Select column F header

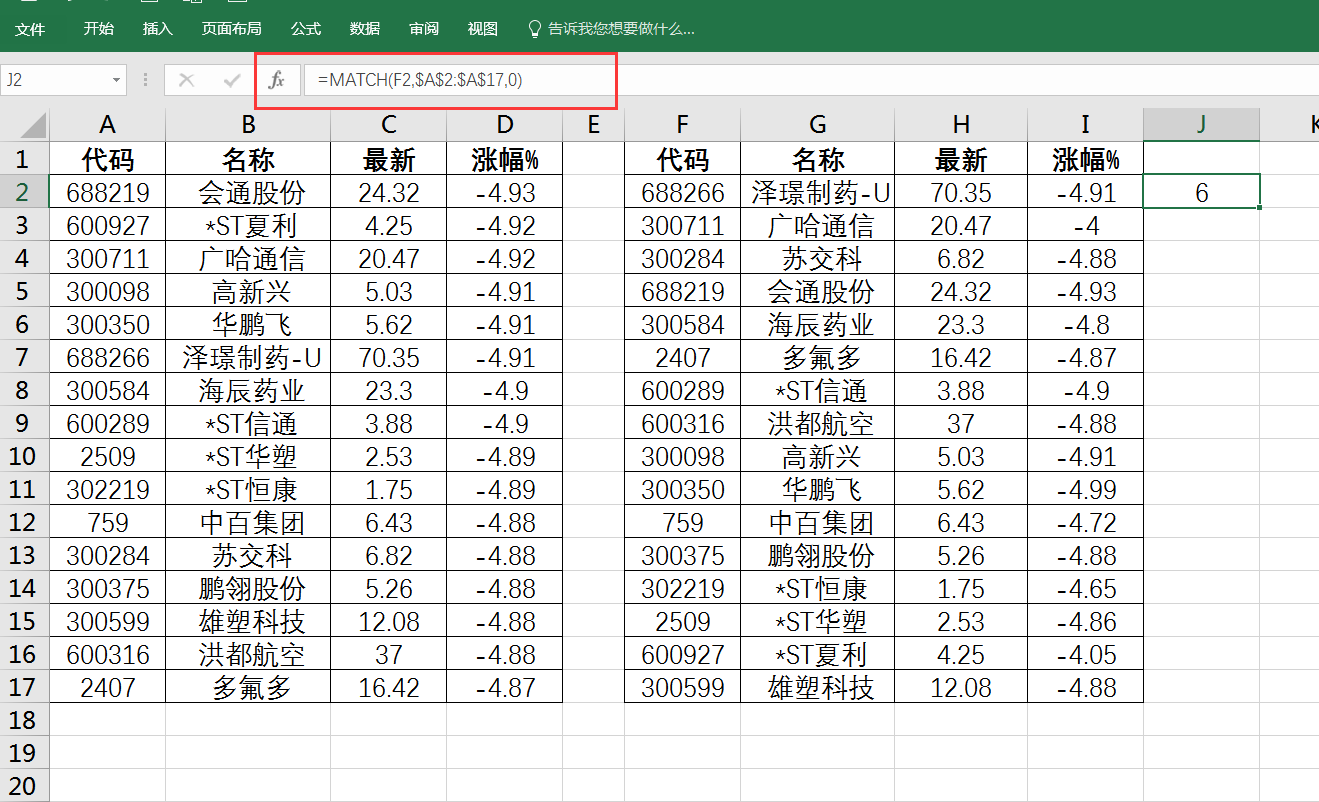click(x=683, y=125)
